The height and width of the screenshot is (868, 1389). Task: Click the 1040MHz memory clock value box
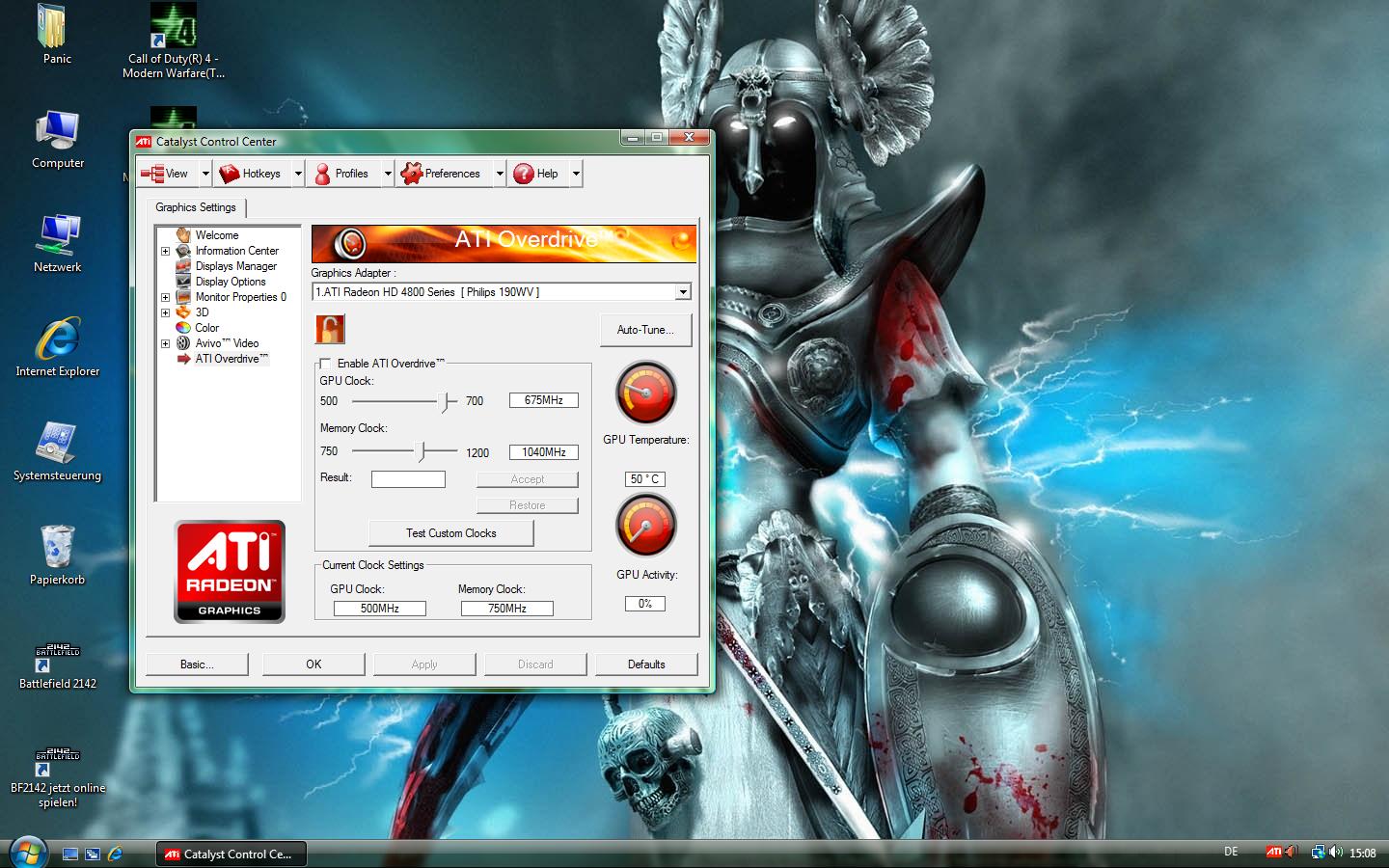tap(544, 452)
